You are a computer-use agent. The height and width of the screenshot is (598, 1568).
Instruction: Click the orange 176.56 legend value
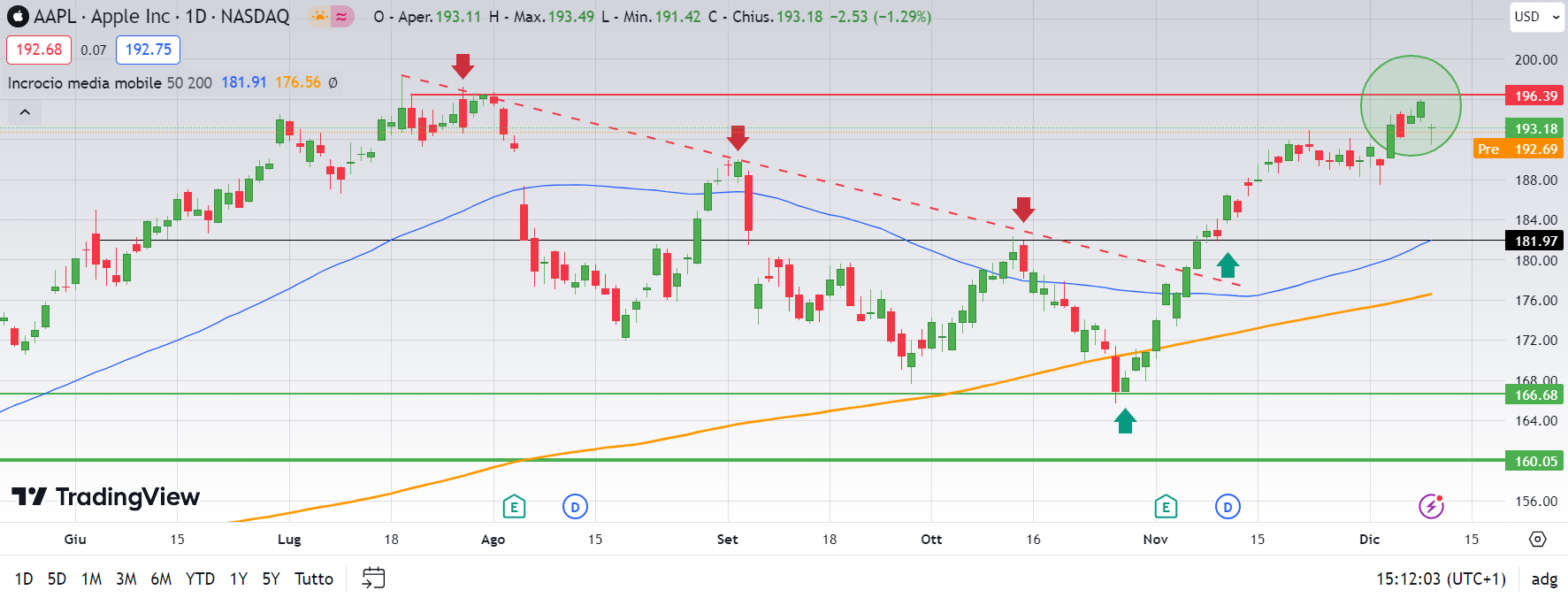click(298, 82)
